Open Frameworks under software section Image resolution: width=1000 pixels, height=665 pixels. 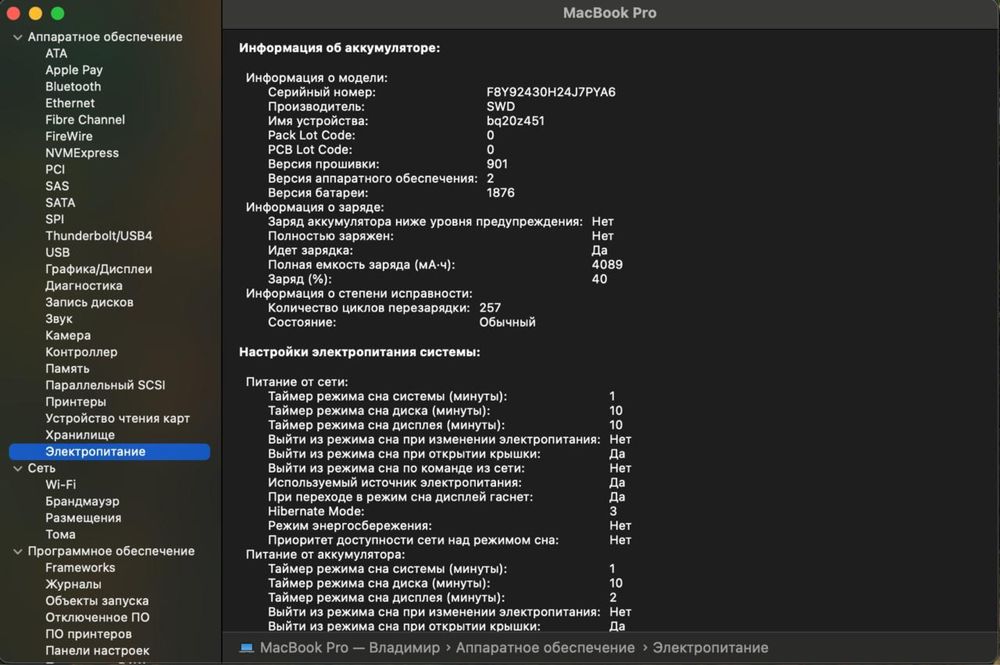80,567
